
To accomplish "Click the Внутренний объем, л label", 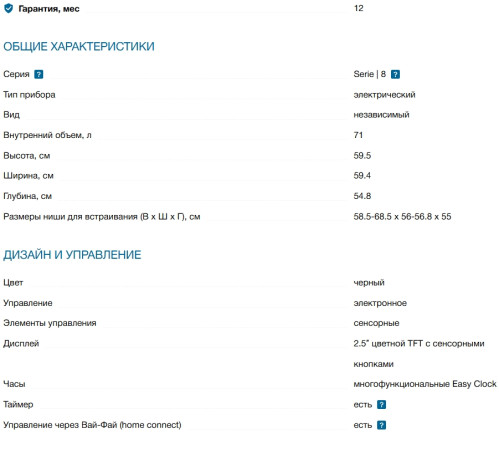I will pos(47,135).
